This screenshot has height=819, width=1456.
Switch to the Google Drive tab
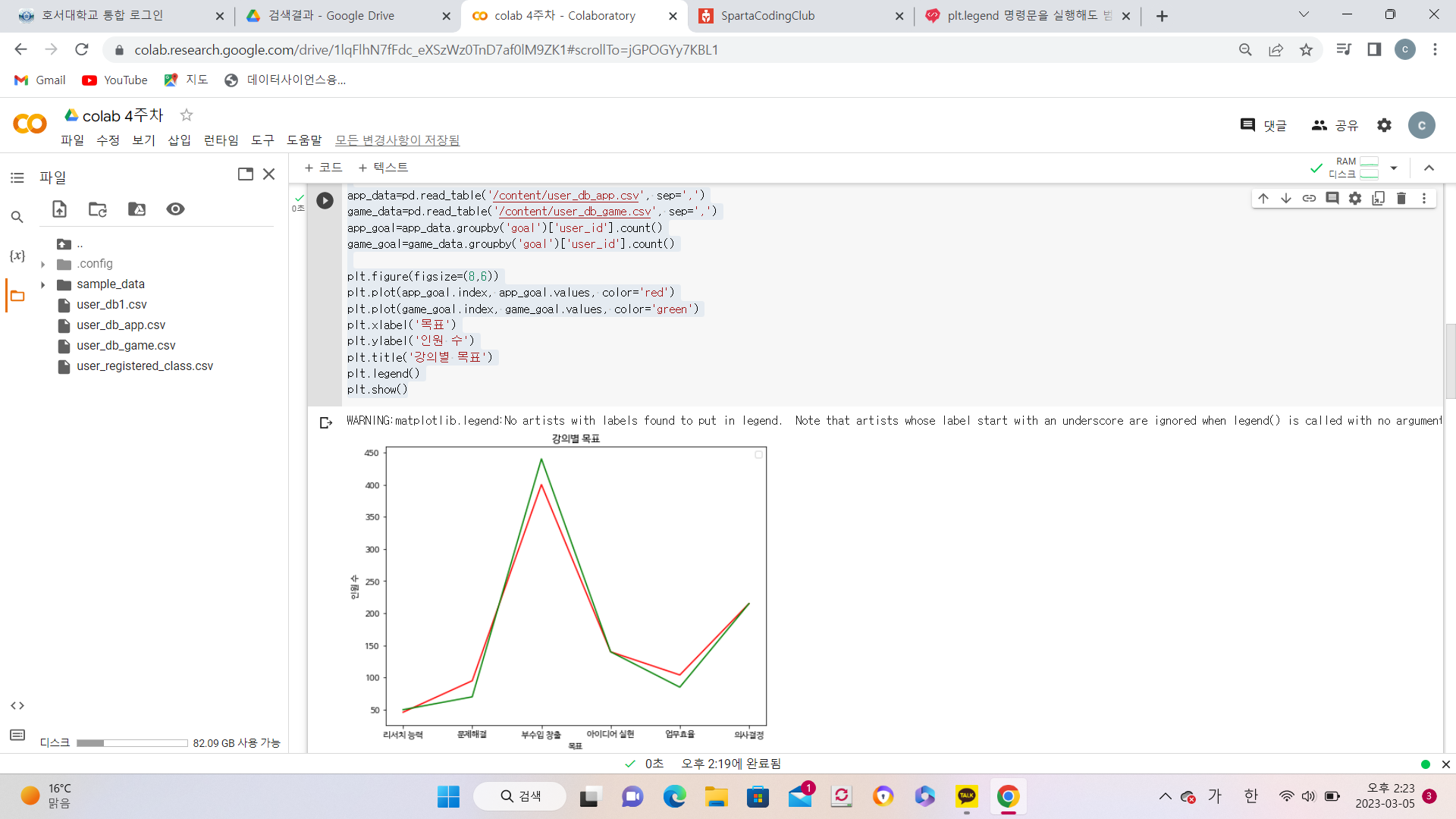point(347,16)
